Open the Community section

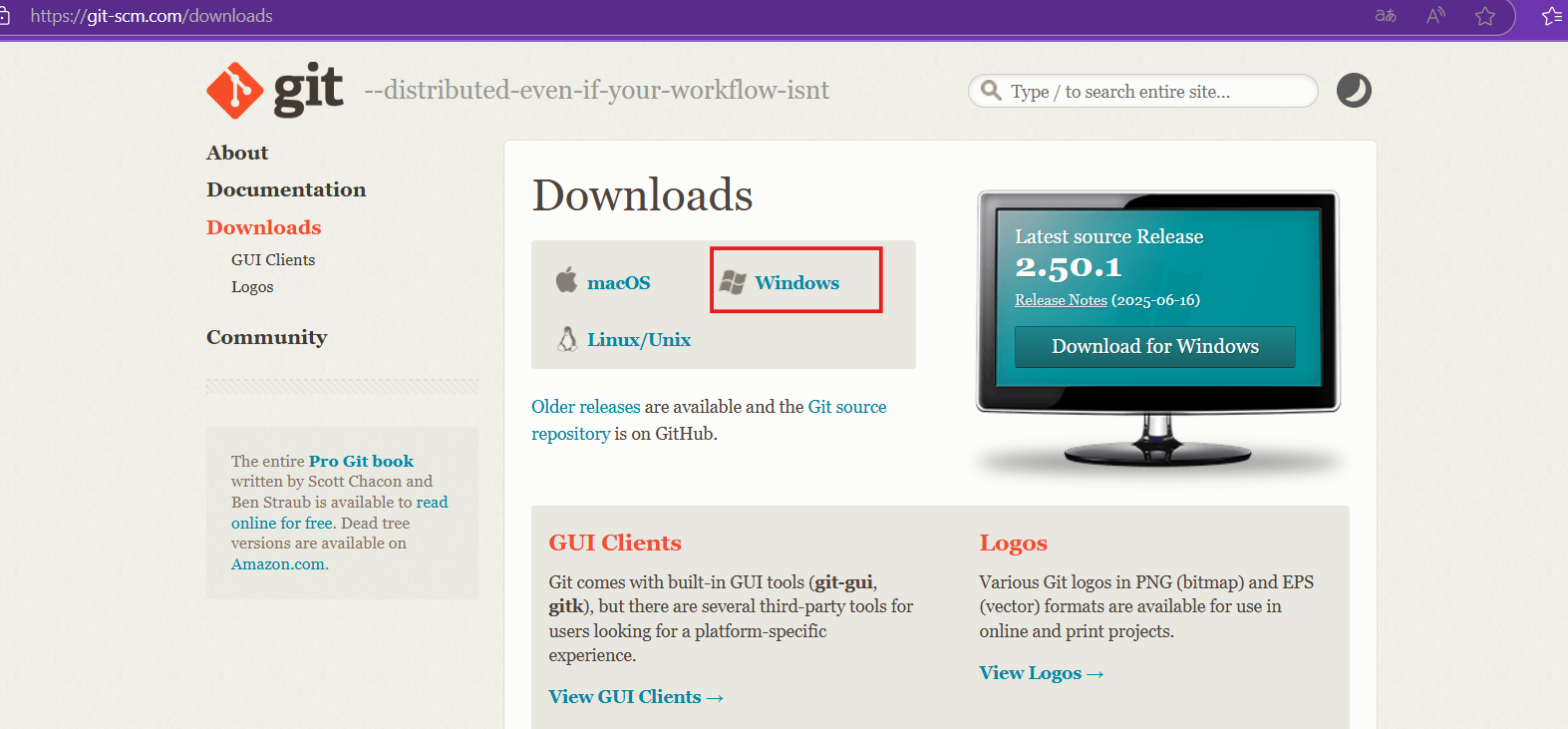(266, 337)
